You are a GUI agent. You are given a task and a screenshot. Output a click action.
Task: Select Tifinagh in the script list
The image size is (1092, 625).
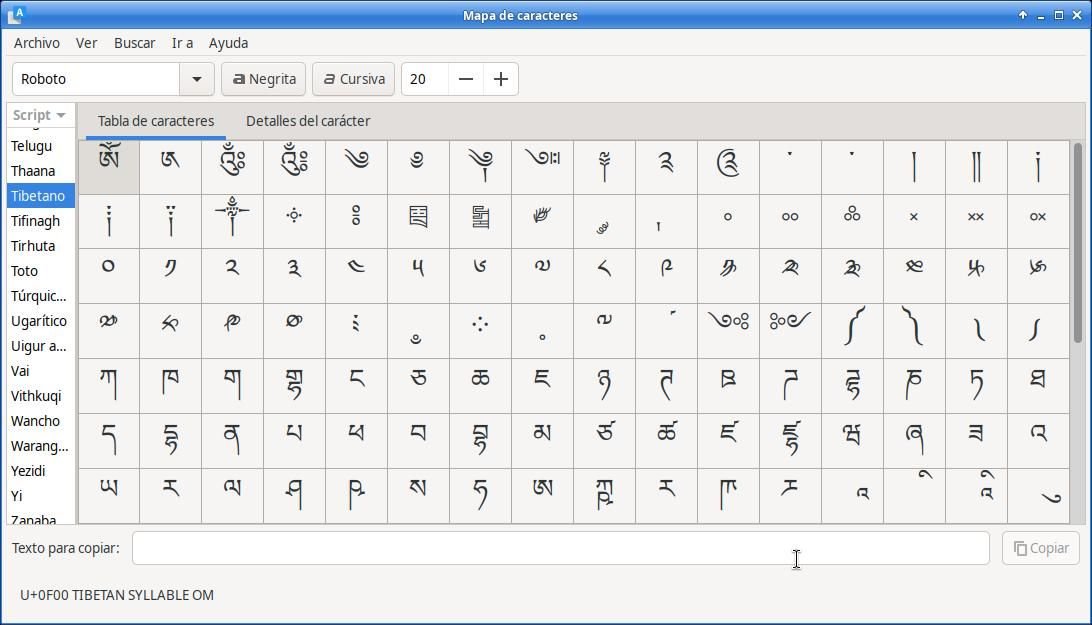(x=36, y=221)
